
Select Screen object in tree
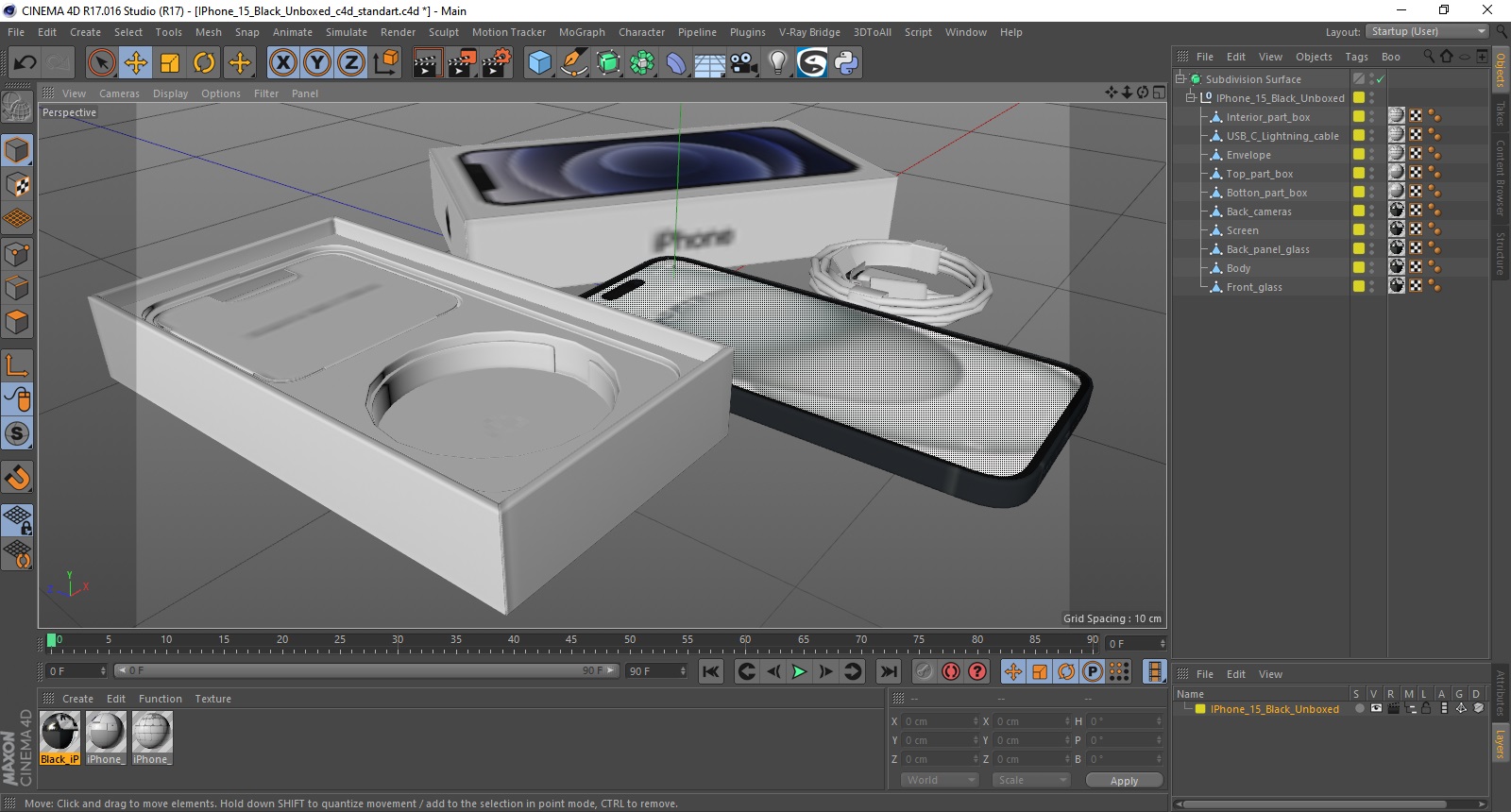1242,230
